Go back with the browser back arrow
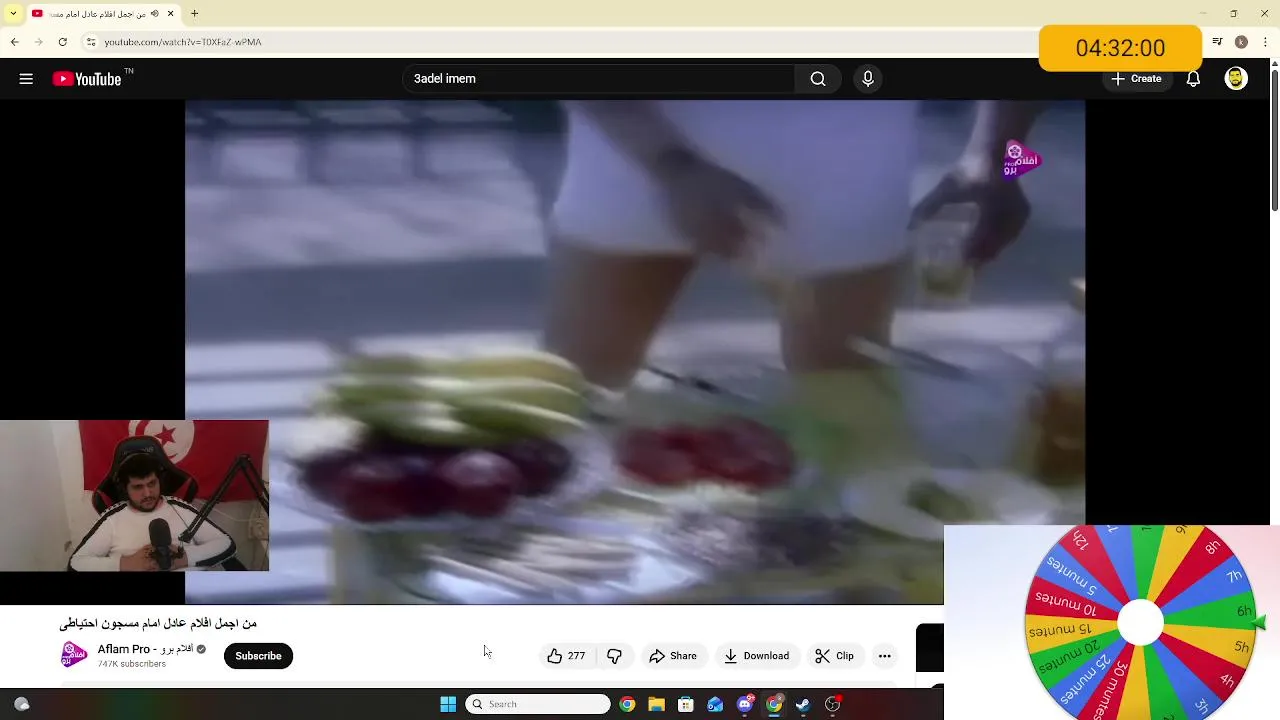Screen dimensions: 1280x720 coord(14,42)
